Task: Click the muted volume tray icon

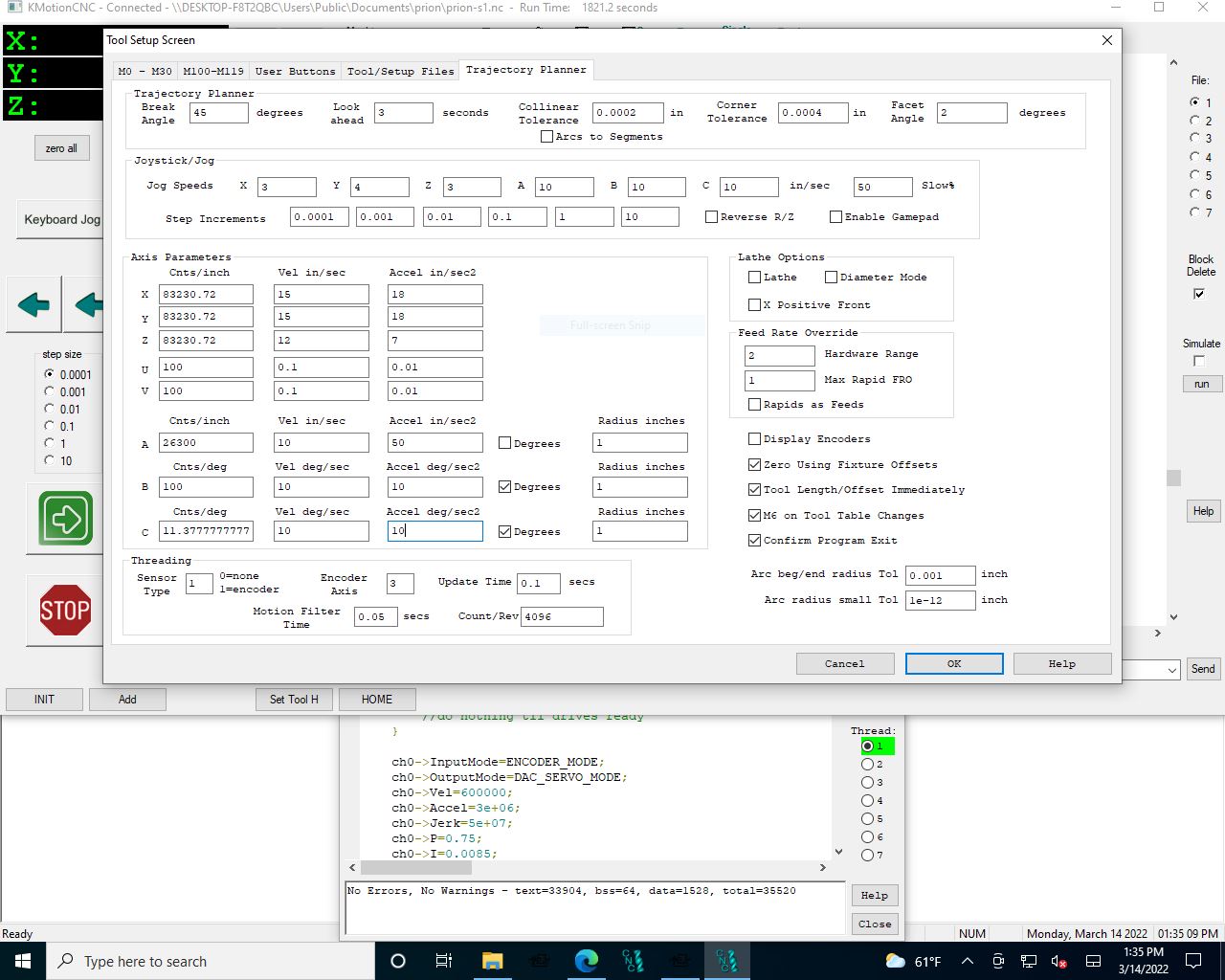Action: tap(1059, 961)
